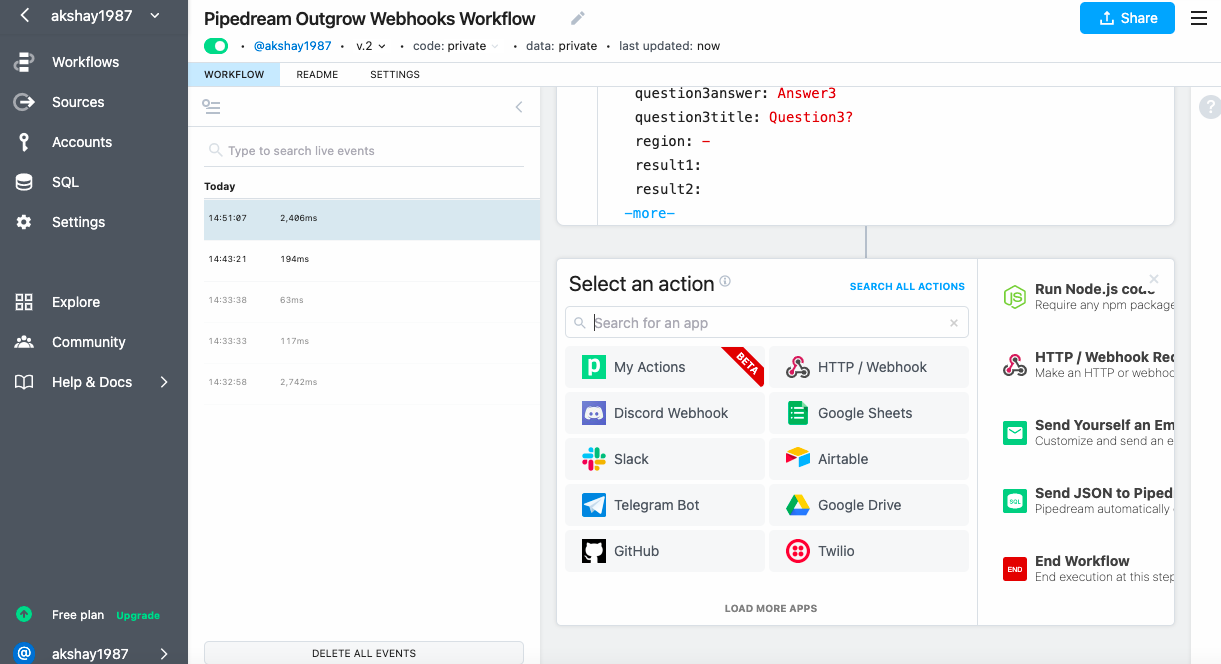
Task: Clear the app search field with the x icon
Action: 954,323
